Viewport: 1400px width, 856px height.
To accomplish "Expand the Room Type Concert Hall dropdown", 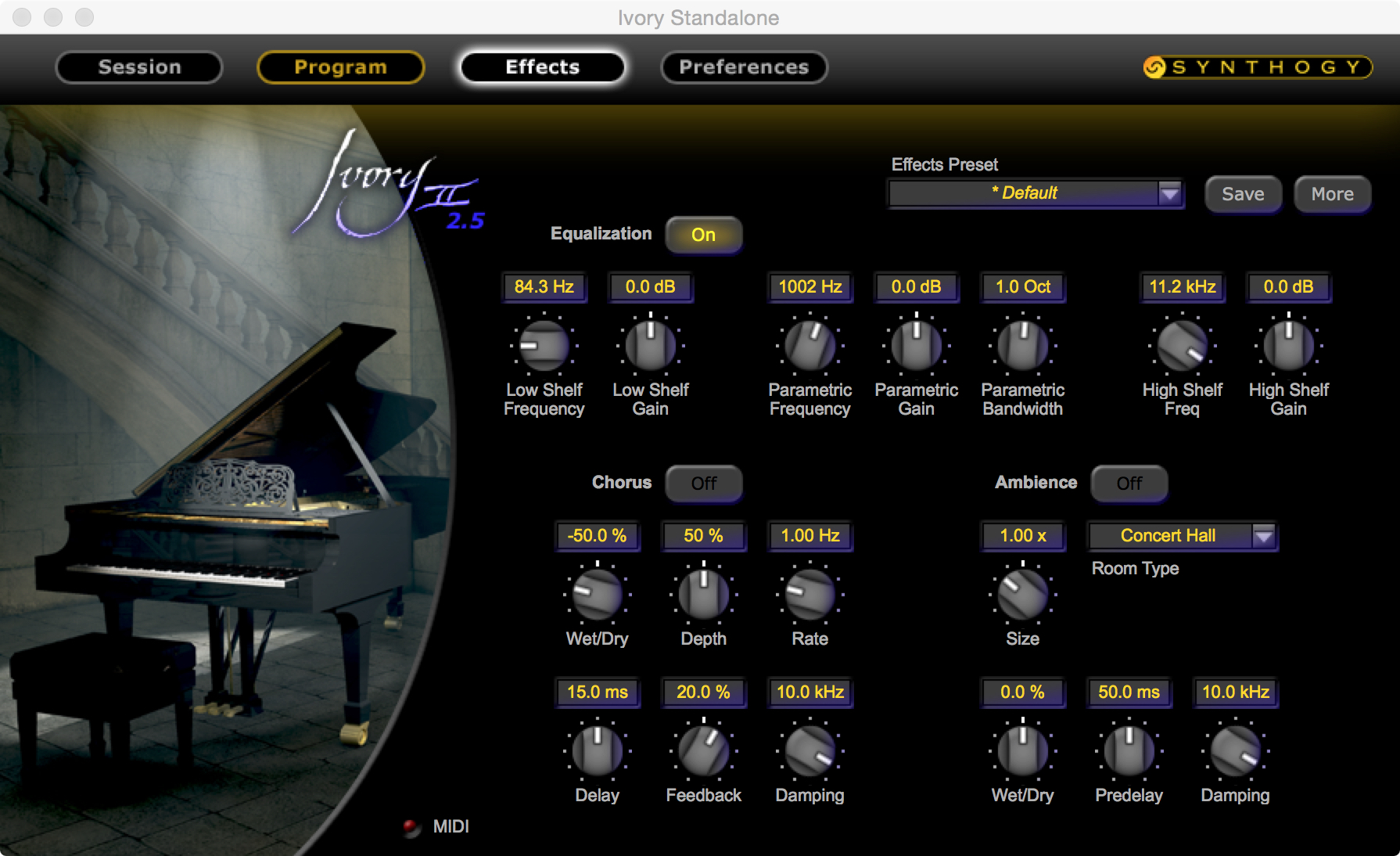I will [x=1263, y=536].
